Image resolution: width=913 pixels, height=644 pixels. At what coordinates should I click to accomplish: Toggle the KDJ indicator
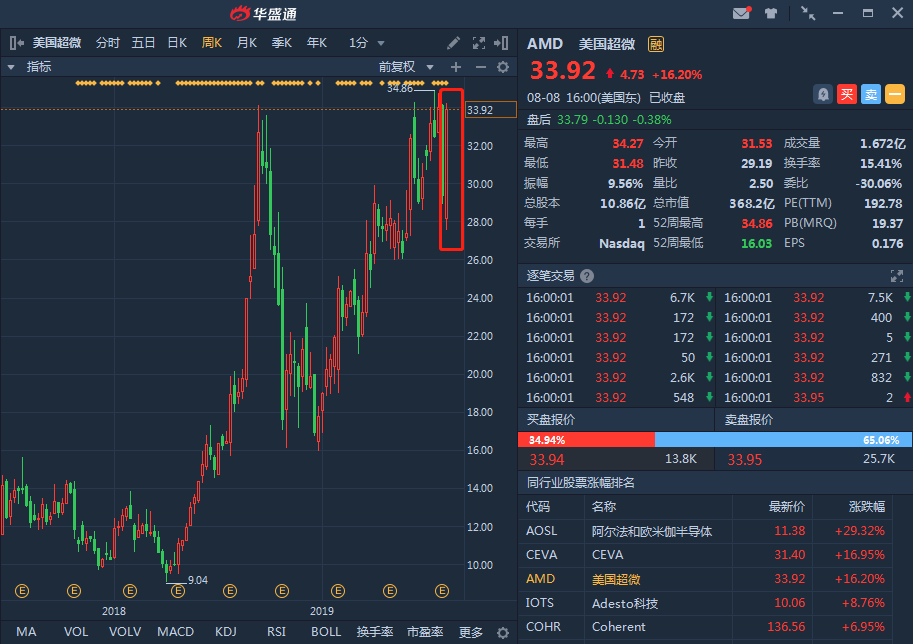point(226,632)
